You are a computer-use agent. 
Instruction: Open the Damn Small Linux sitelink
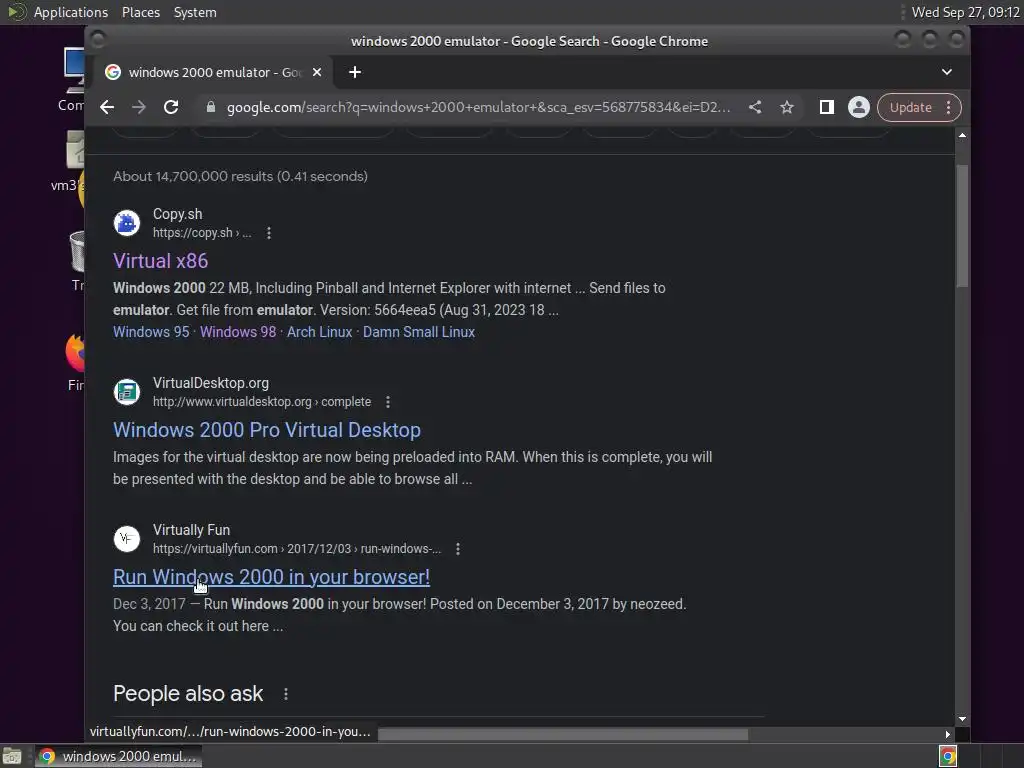click(x=419, y=332)
